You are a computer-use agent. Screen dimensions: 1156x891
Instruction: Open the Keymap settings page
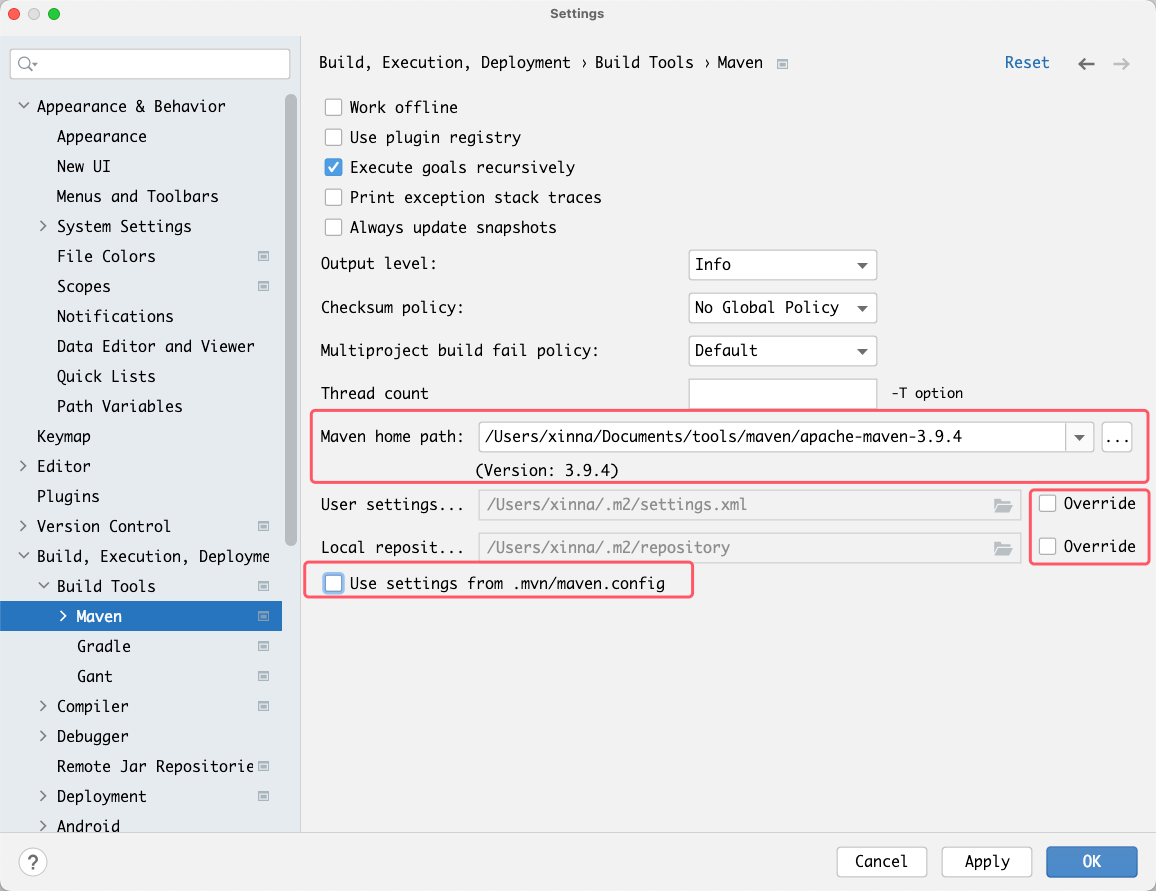coord(63,436)
